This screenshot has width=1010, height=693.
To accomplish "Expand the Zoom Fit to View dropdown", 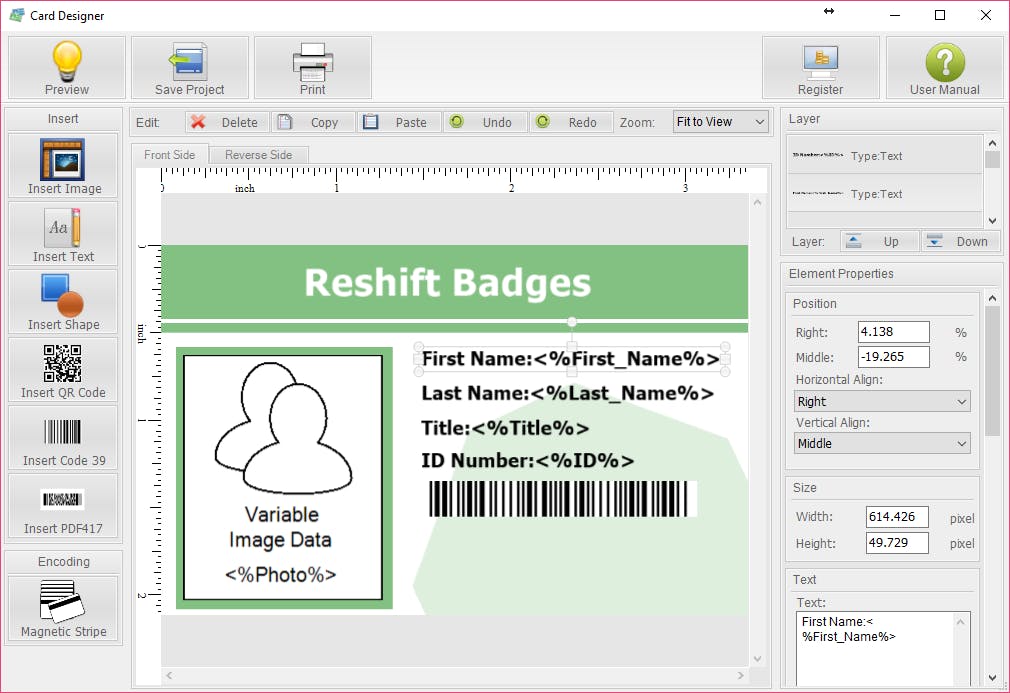I will pos(720,122).
